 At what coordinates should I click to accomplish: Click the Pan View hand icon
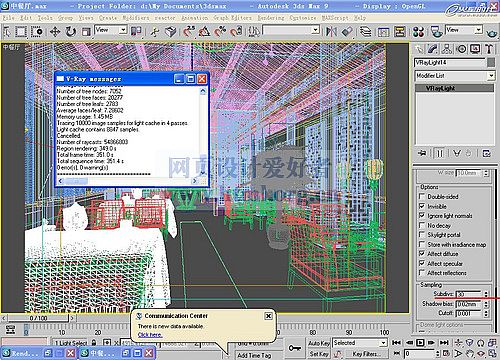[x=470, y=353]
